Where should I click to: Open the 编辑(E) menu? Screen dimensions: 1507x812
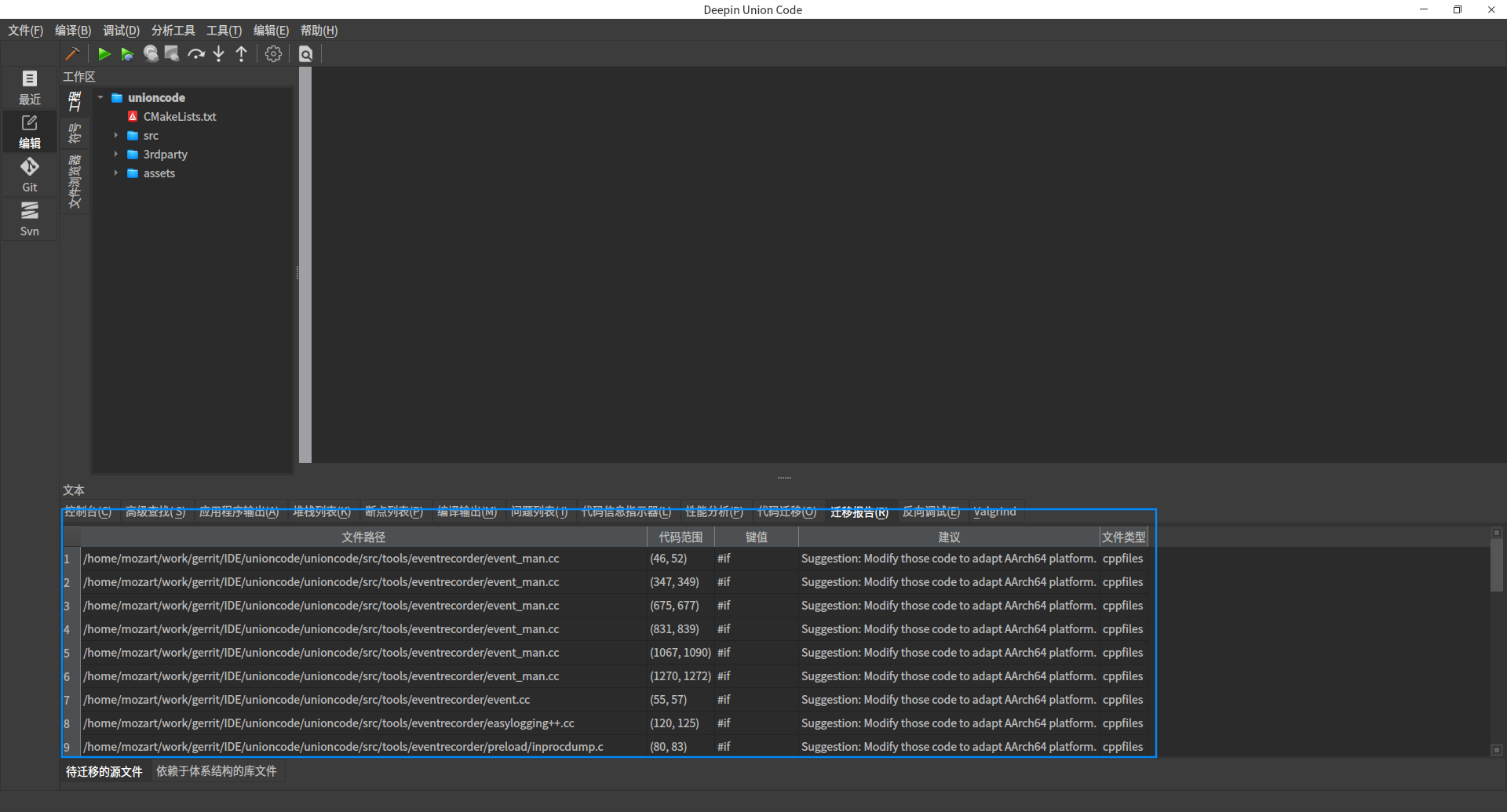pos(271,31)
